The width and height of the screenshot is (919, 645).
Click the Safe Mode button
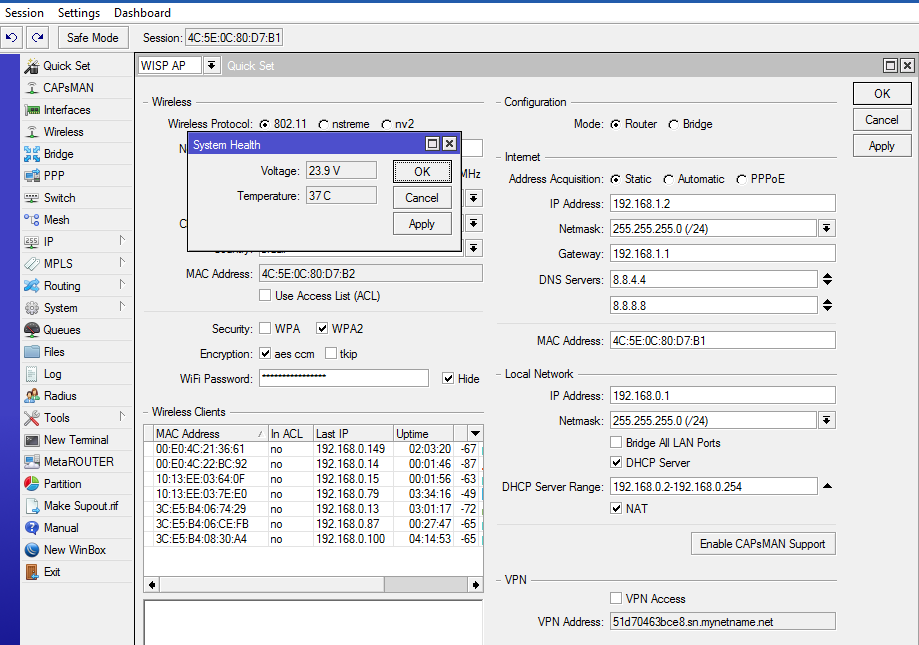[x=92, y=38]
